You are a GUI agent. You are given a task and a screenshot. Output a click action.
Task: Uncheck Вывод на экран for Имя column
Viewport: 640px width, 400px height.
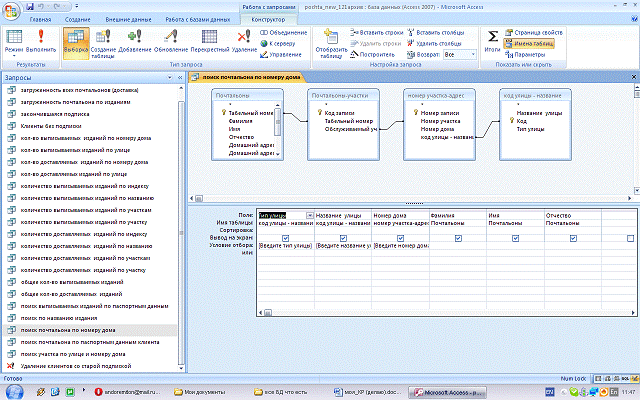tap(516, 238)
